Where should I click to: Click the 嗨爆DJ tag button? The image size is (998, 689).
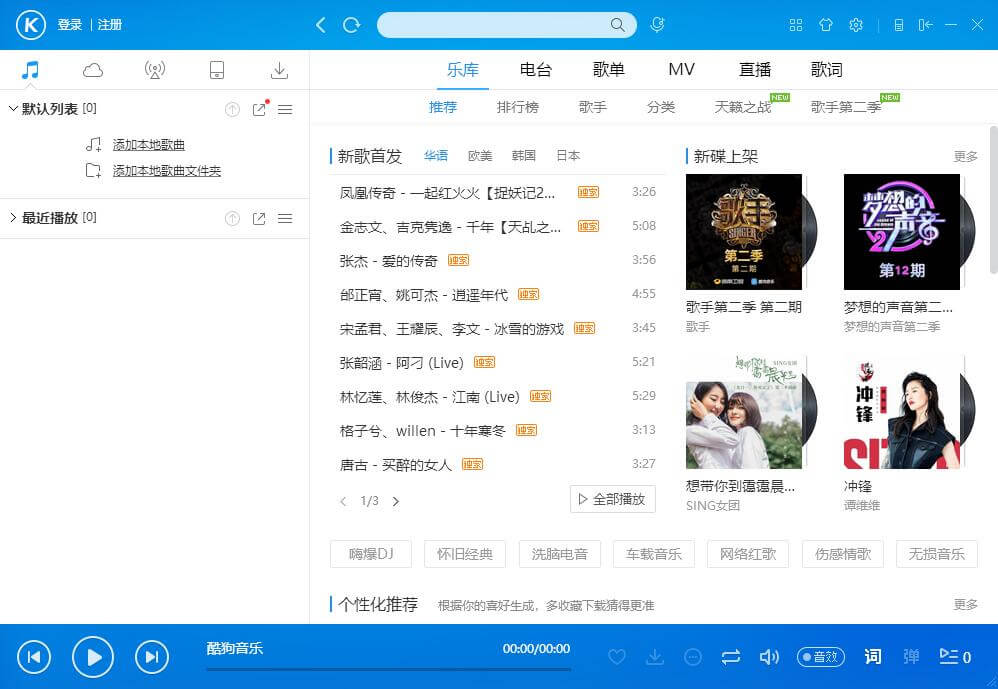click(371, 554)
